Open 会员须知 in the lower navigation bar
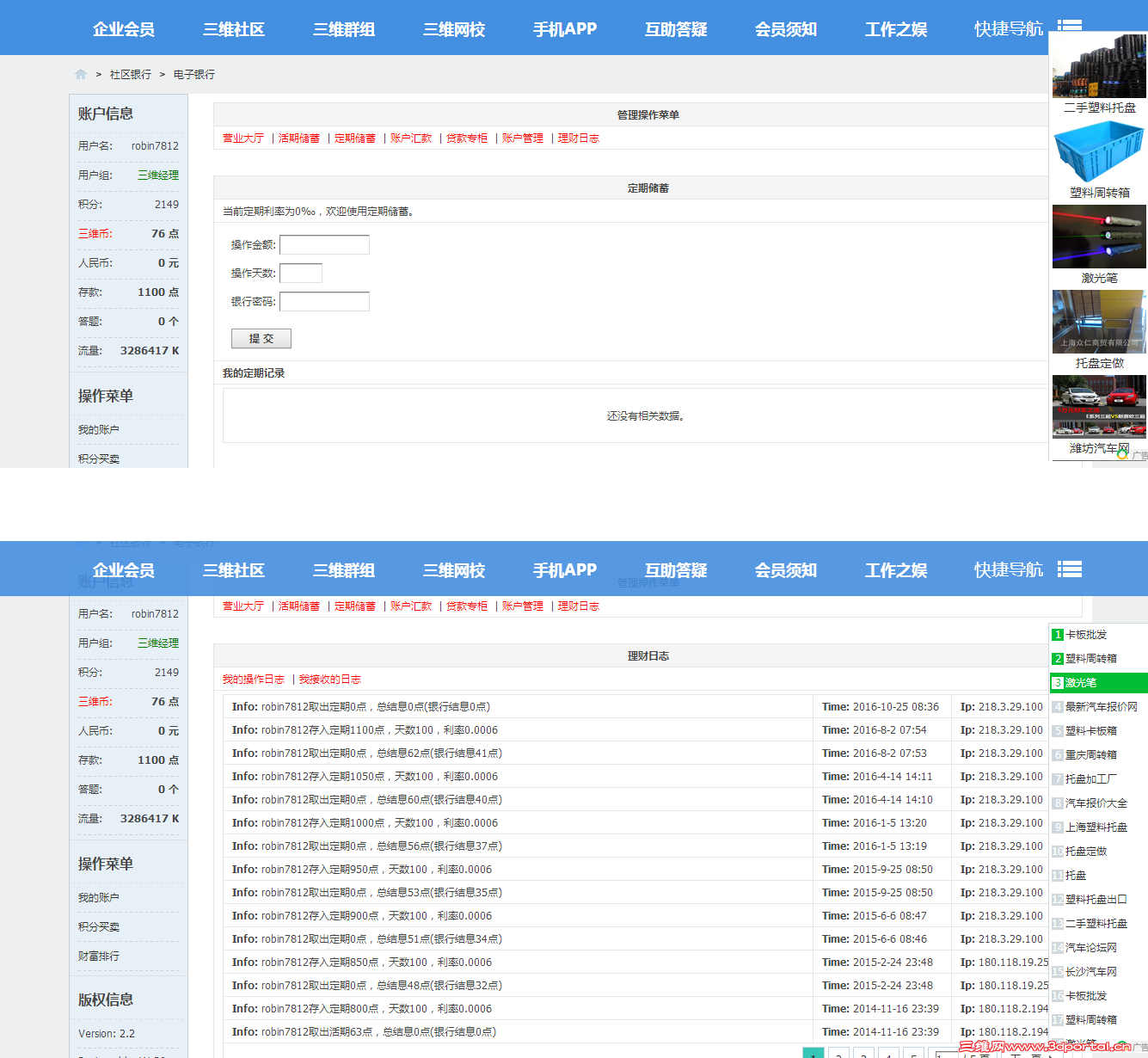The height and width of the screenshot is (1058, 1148). coord(786,570)
